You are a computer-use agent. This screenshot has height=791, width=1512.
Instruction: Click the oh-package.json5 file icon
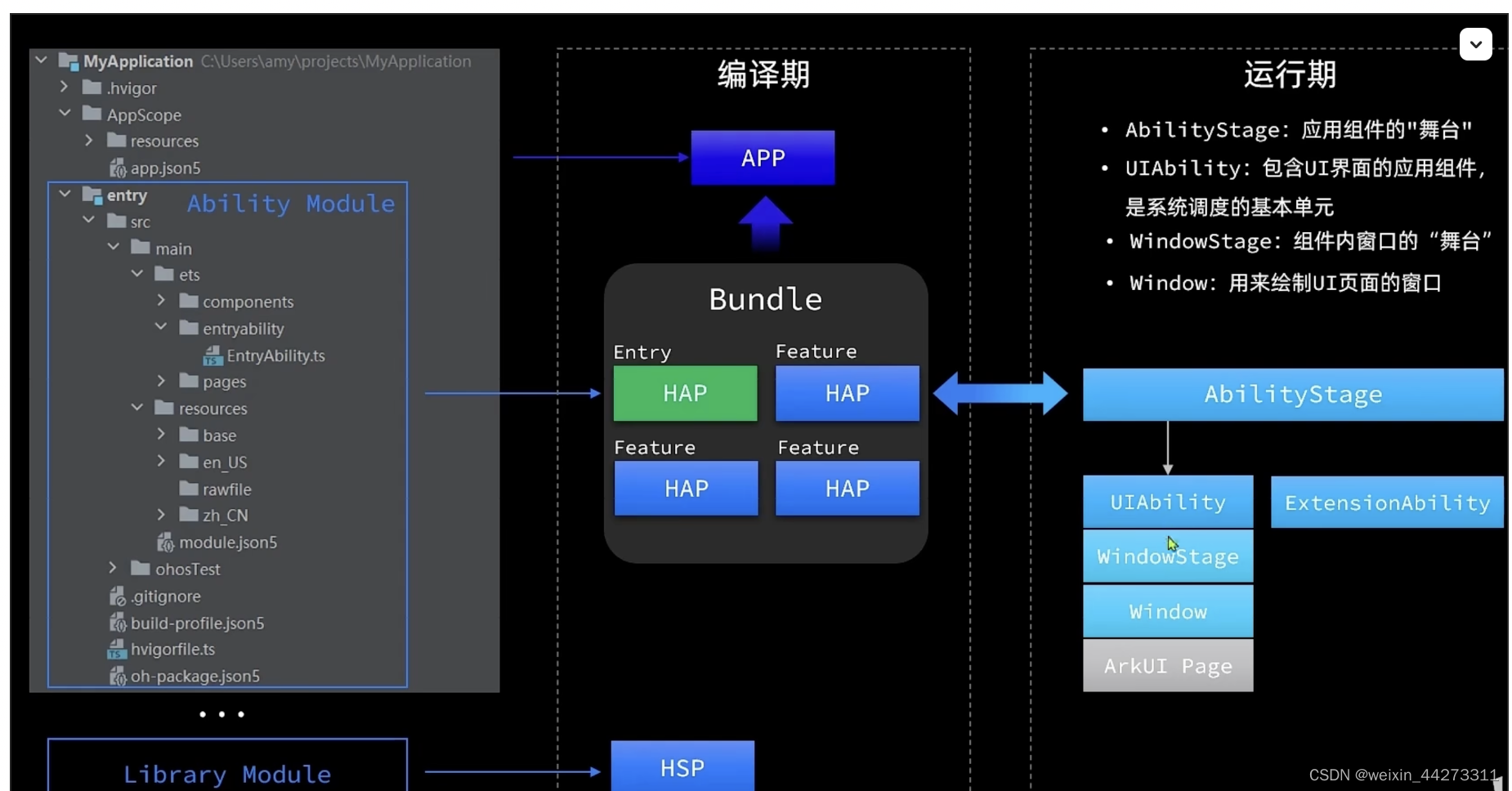(x=118, y=676)
